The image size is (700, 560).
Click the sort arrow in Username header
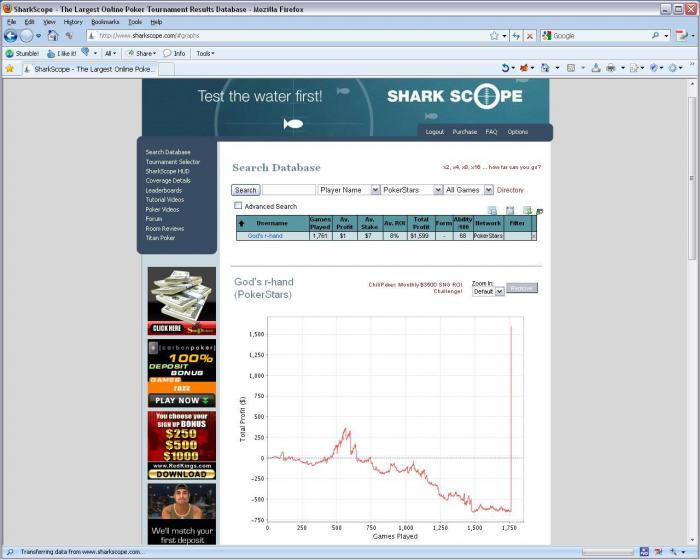tap(241, 223)
